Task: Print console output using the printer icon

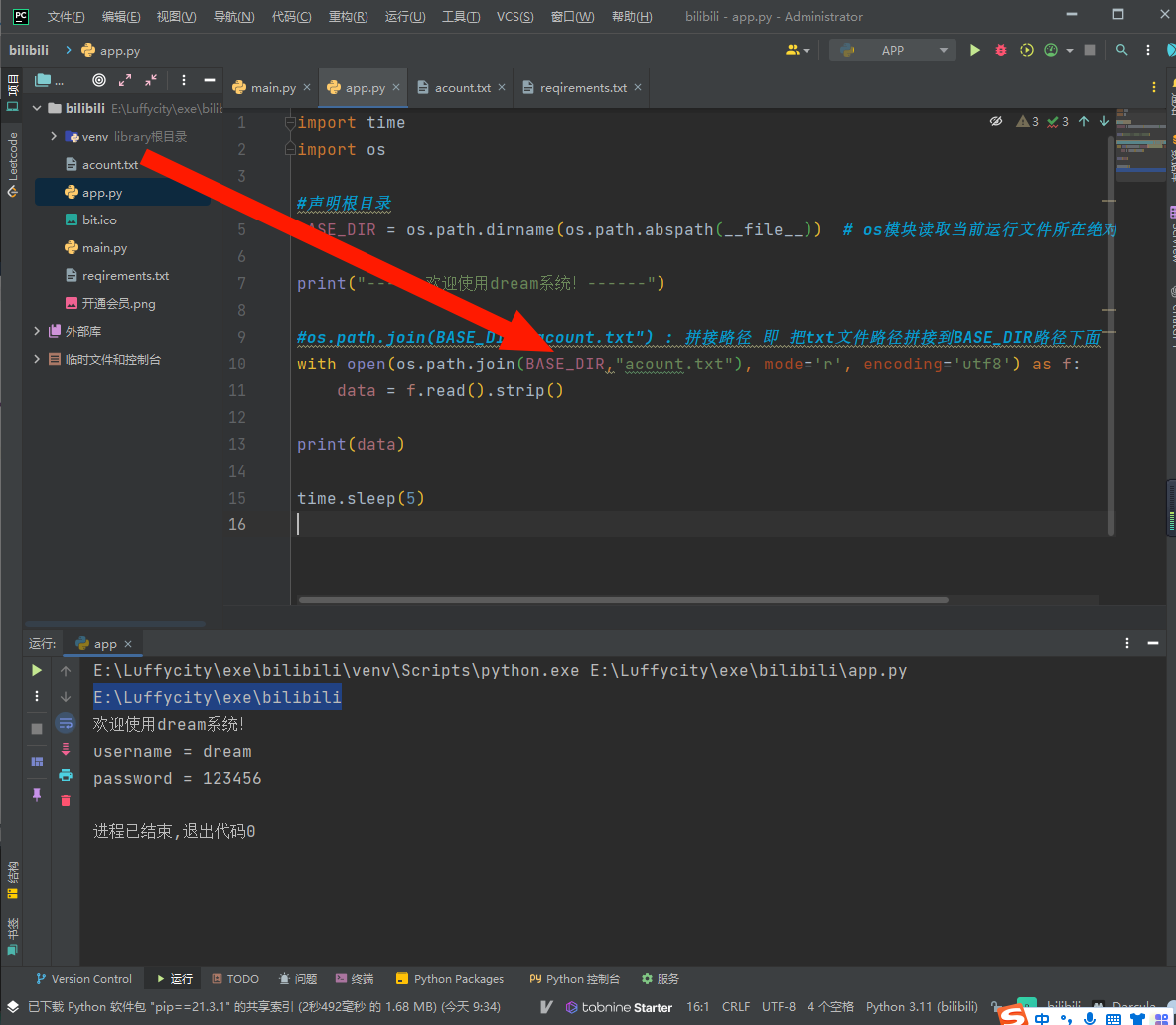Action: [x=66, y=775]
